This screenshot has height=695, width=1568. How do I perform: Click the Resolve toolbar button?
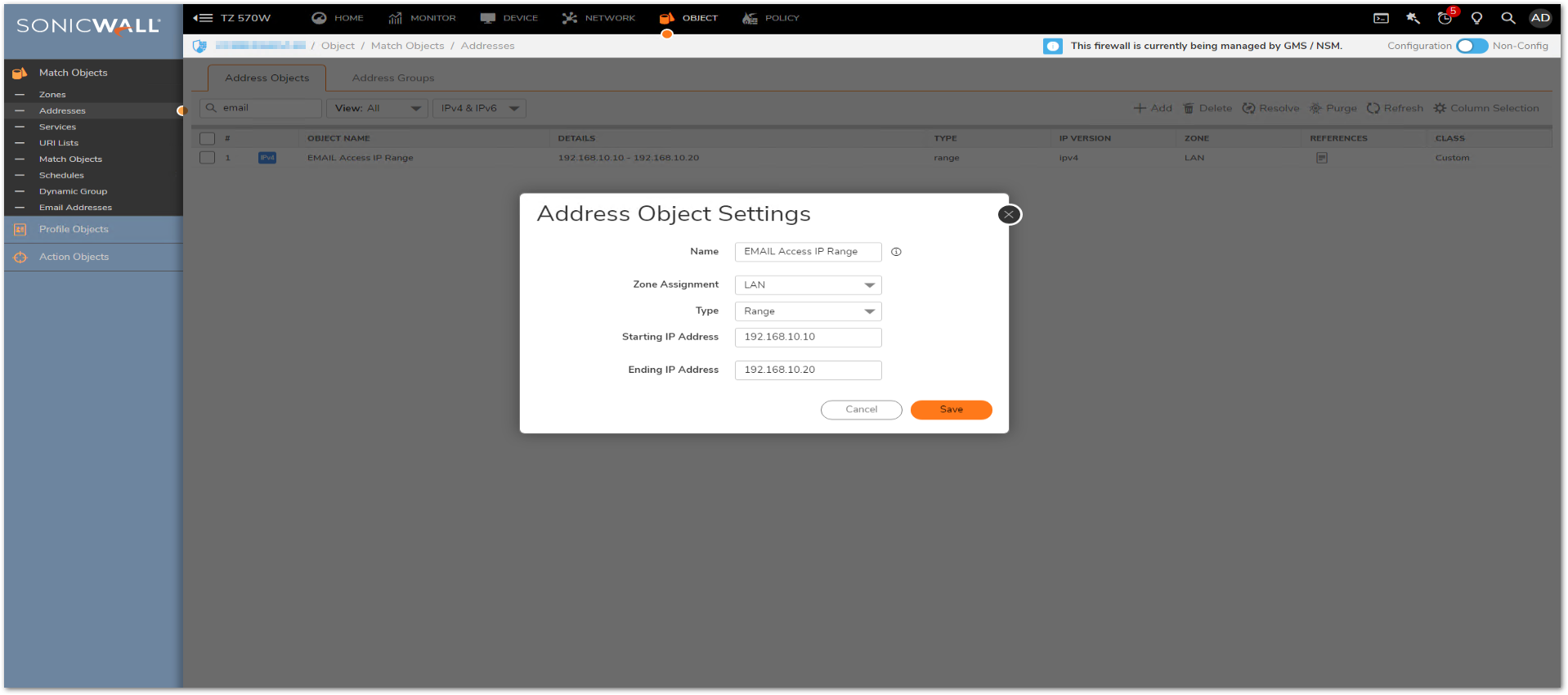1270,108
